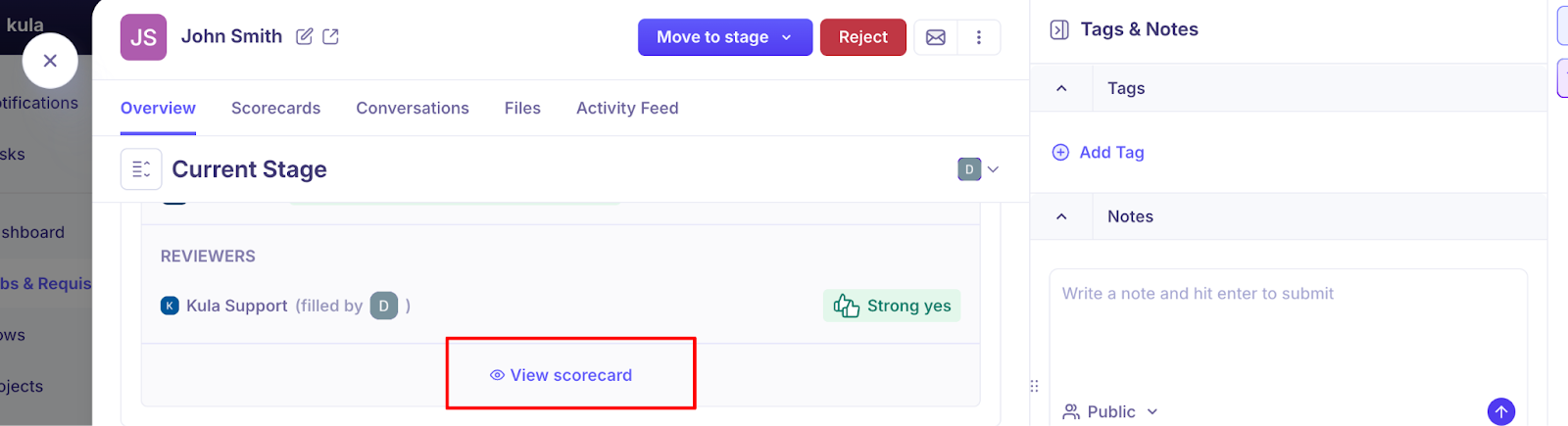Screen dimensions: 1568x426
Task: Expand the D user stage dropdown
Action: [979, 169]
